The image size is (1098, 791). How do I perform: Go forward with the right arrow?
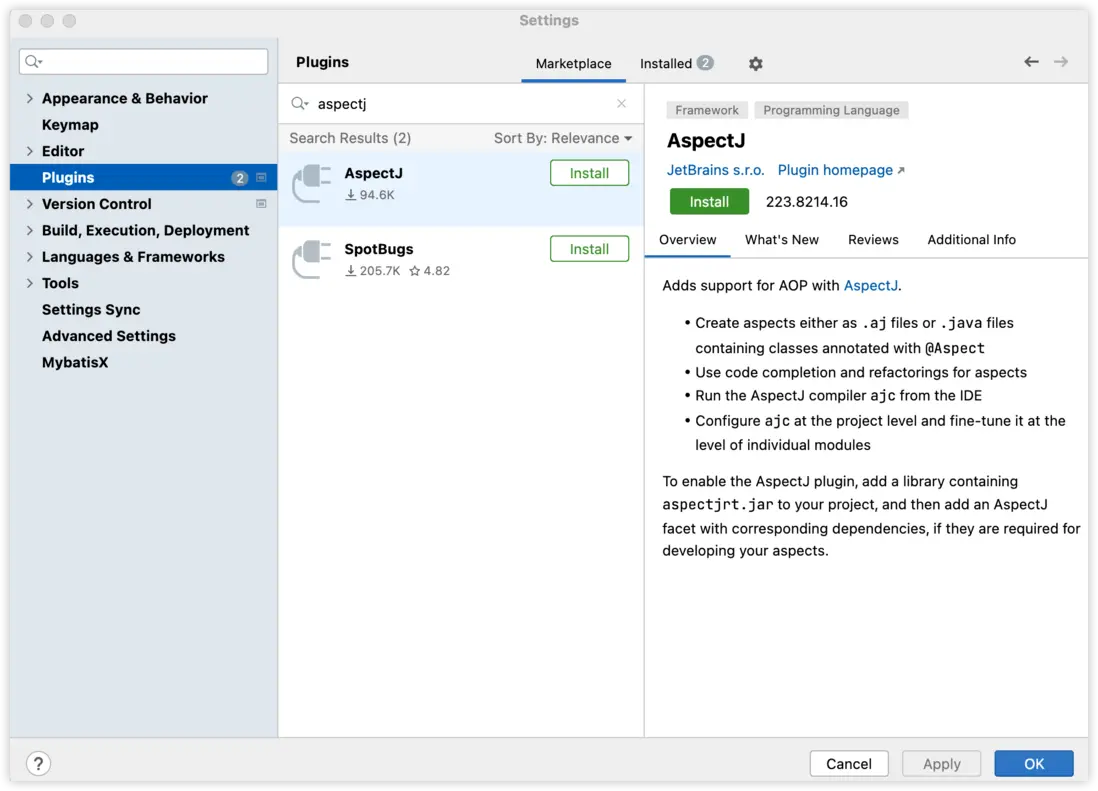(1061, 62)
